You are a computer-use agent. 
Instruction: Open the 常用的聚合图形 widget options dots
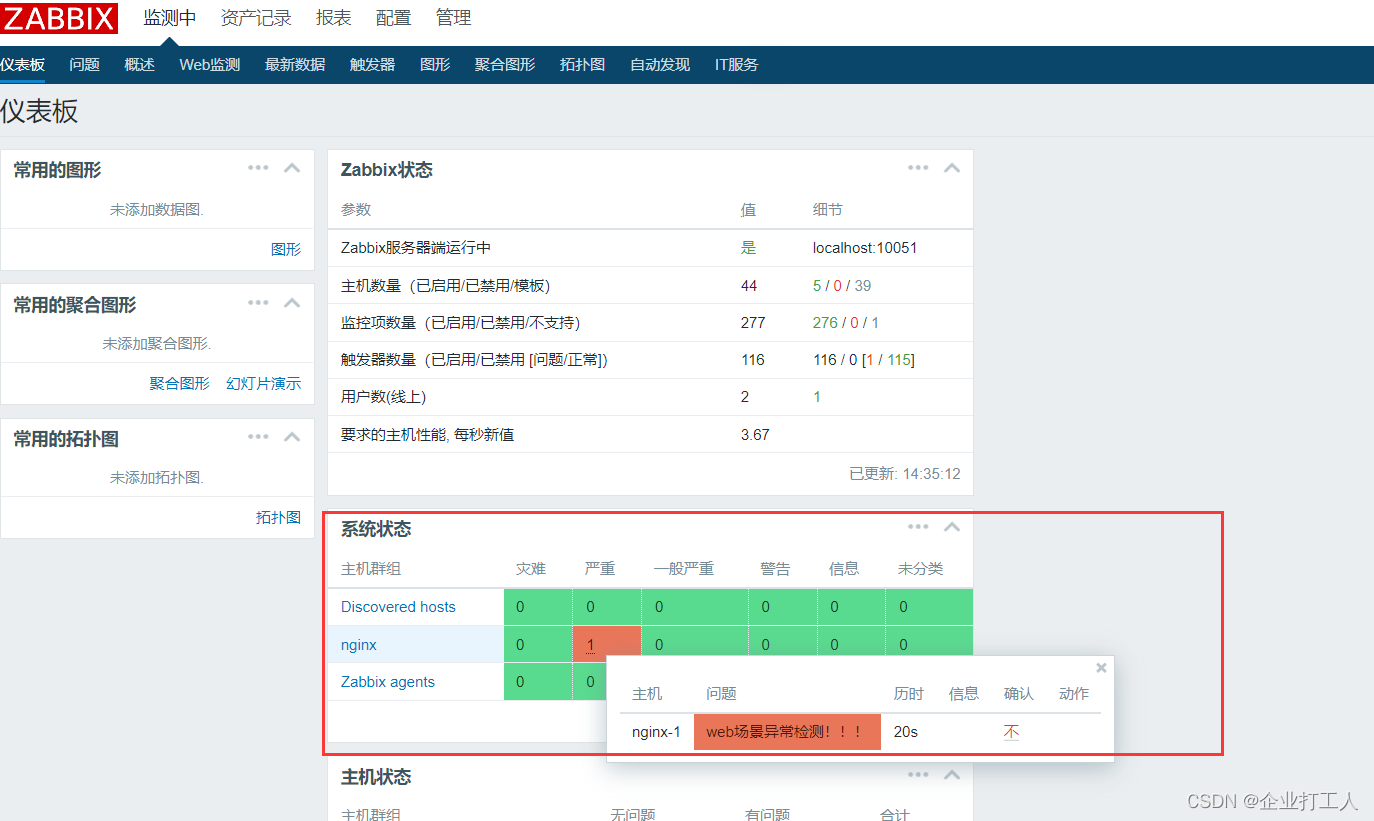click(258, 303)
